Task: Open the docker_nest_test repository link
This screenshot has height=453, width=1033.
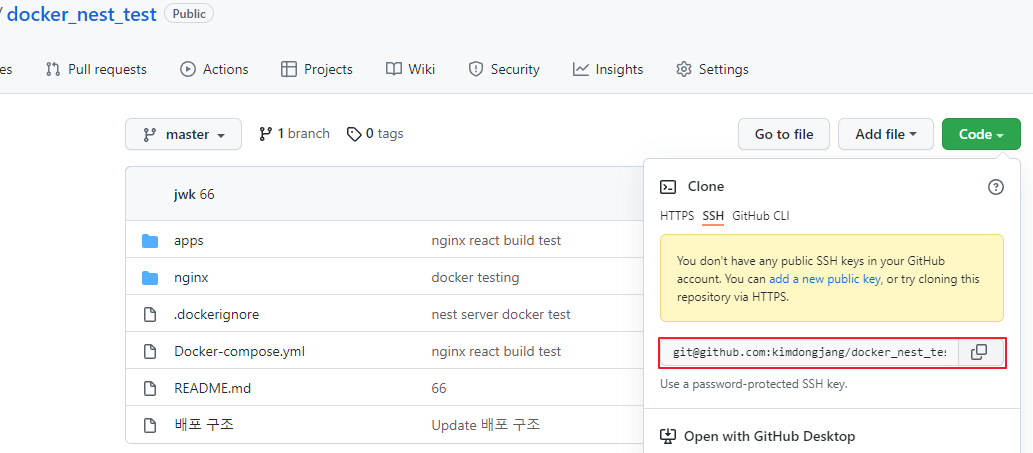Action: coord(82,14)
